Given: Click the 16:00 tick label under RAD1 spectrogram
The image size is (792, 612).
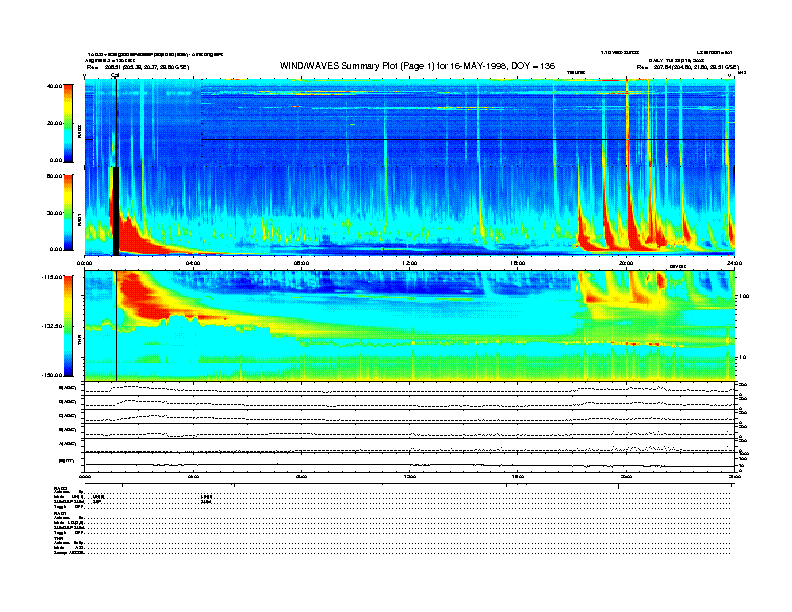Looking at the screenshot, I should (x=518, y=263).
